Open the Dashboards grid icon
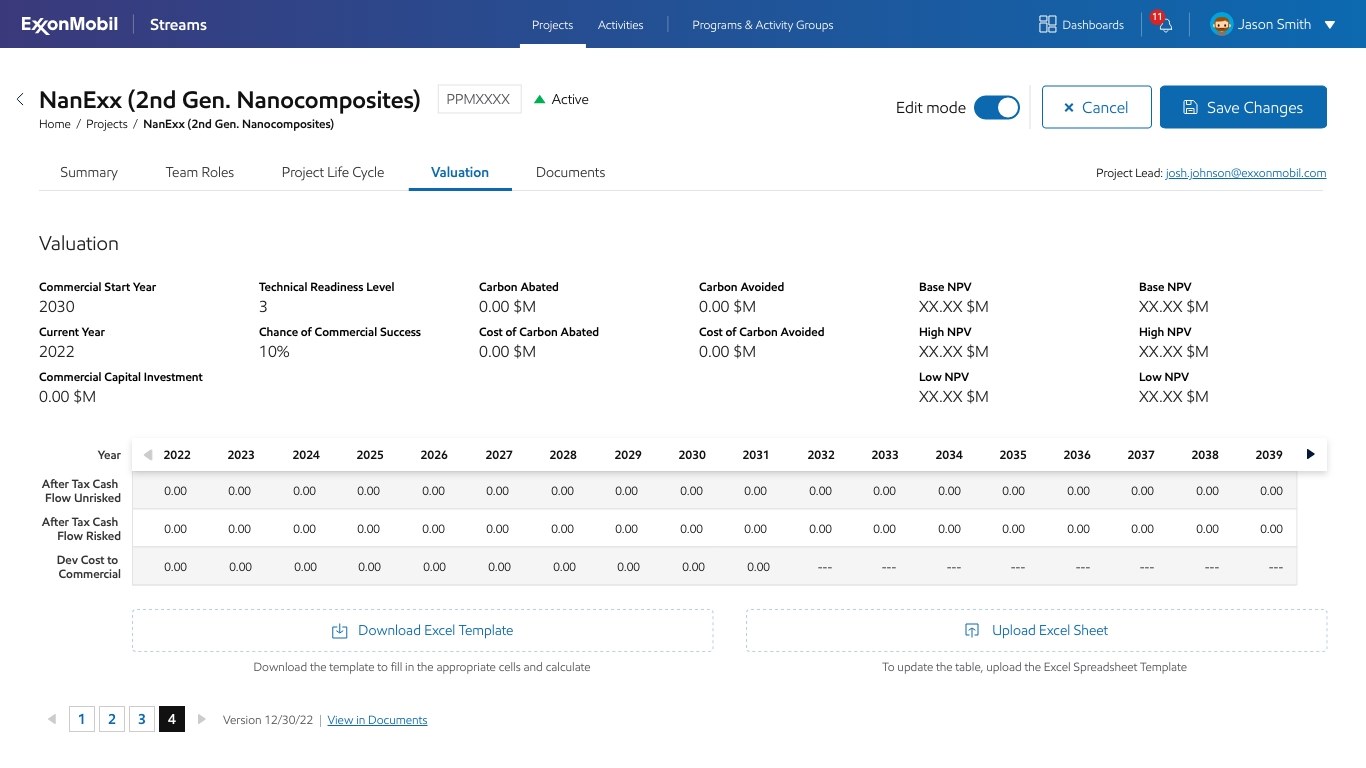Viewport: 1366px width, 768px height. pyautogui.click(x=1048, y=24)
